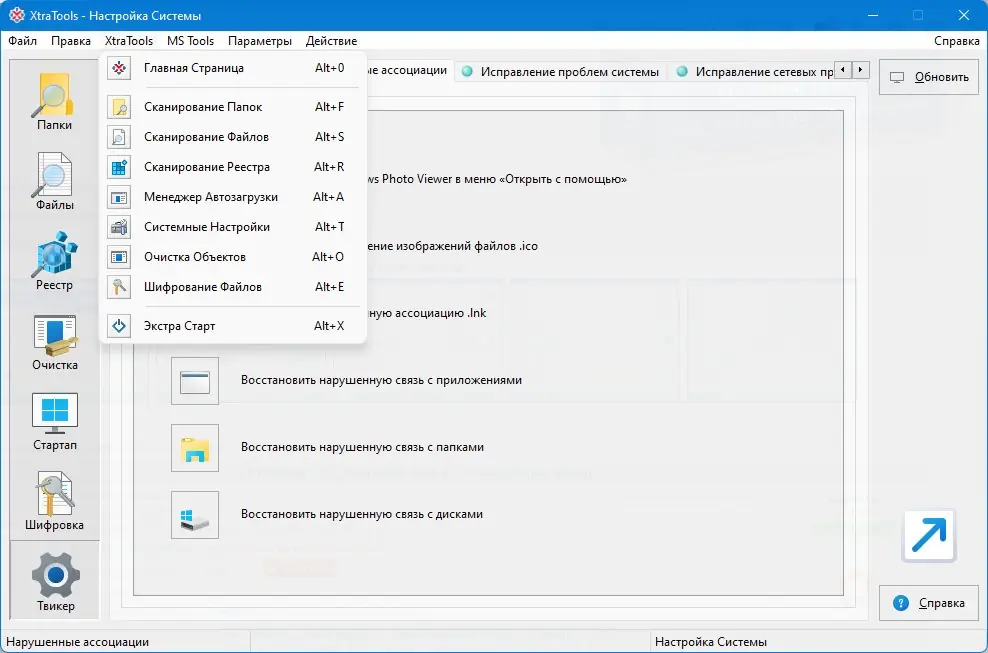
Task: Open the Действие menu
Action: click(x=331, y=41)
